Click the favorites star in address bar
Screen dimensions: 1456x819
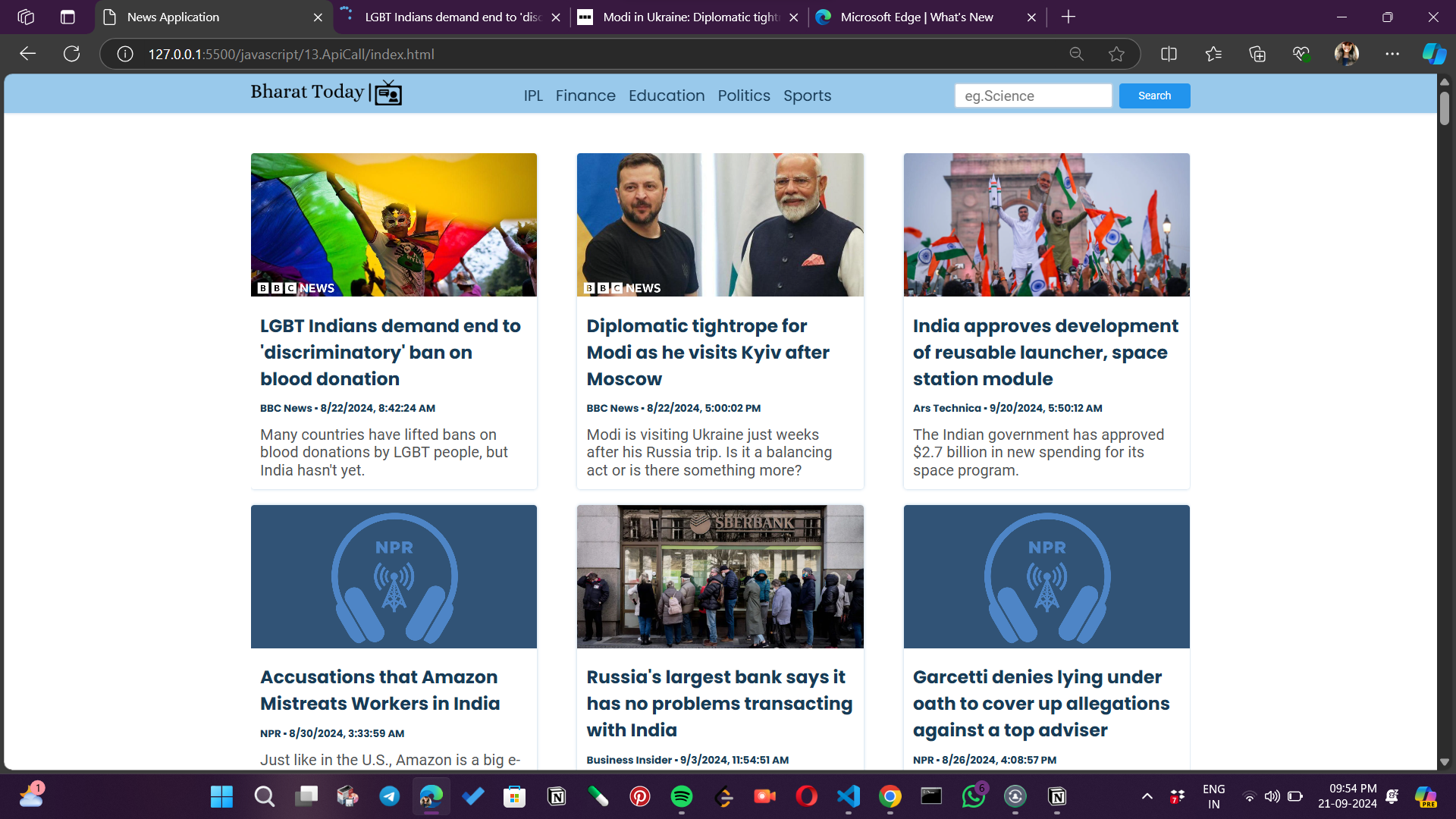[1117, 54]
